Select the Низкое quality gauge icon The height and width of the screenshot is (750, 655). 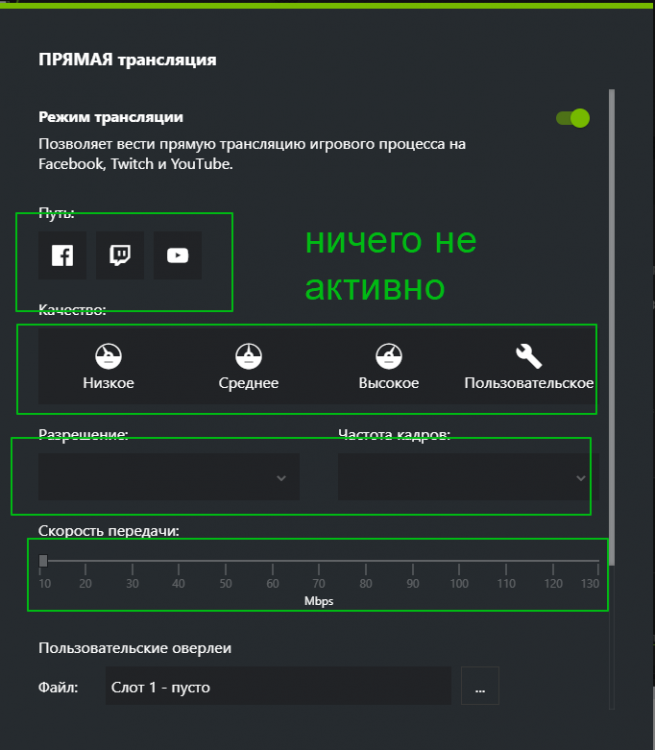tap(109, 356)
